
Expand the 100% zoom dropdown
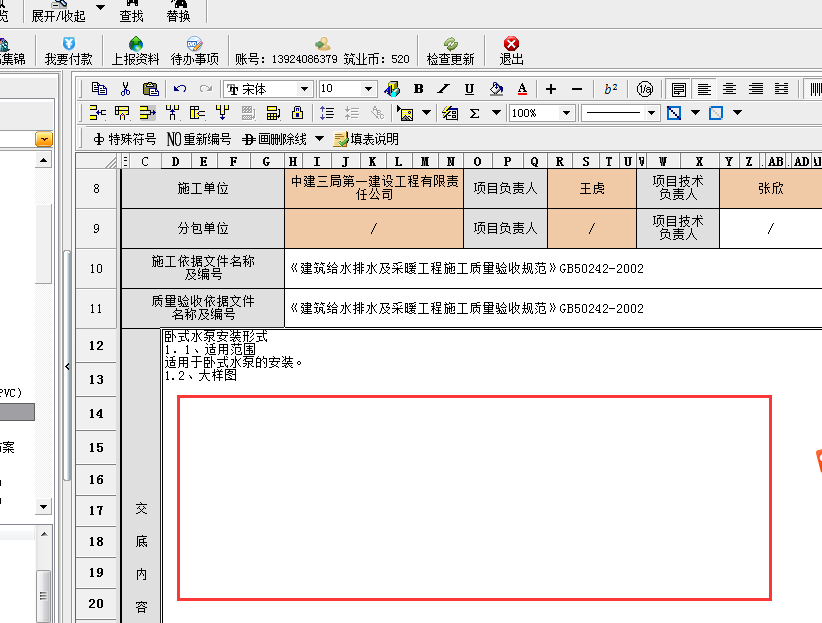567,113
